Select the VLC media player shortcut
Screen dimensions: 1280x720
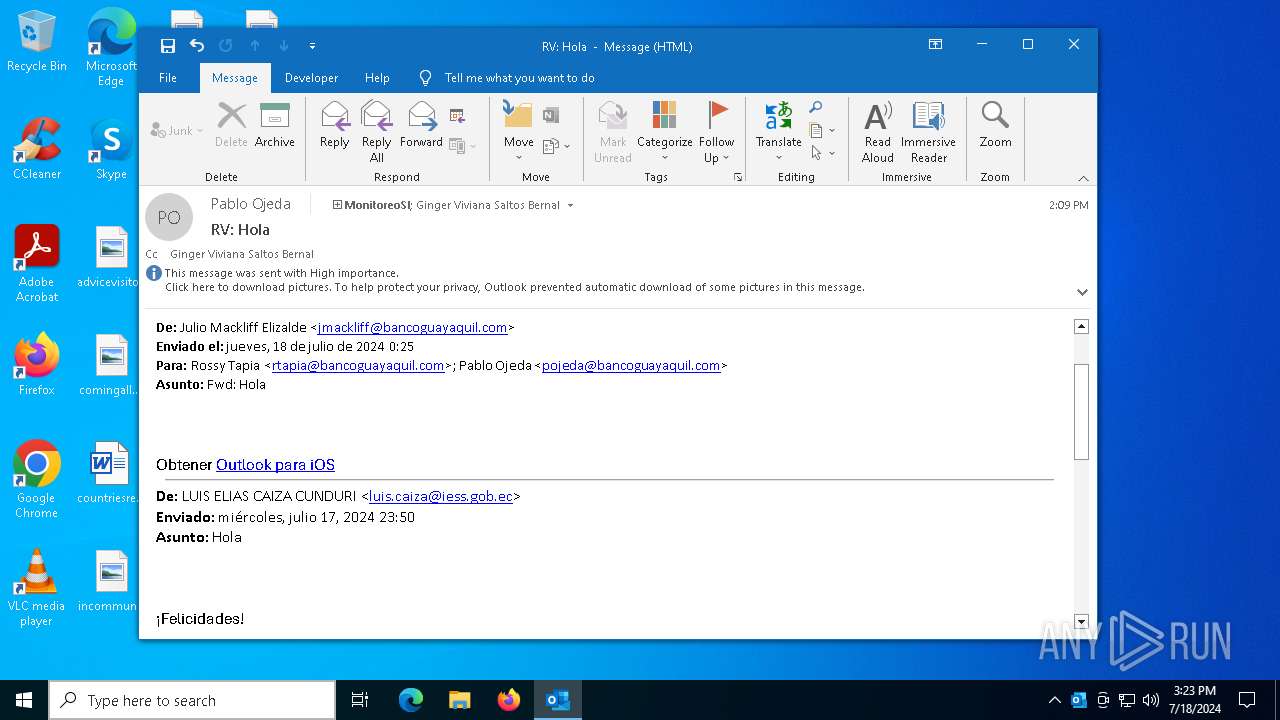(37, 587)
